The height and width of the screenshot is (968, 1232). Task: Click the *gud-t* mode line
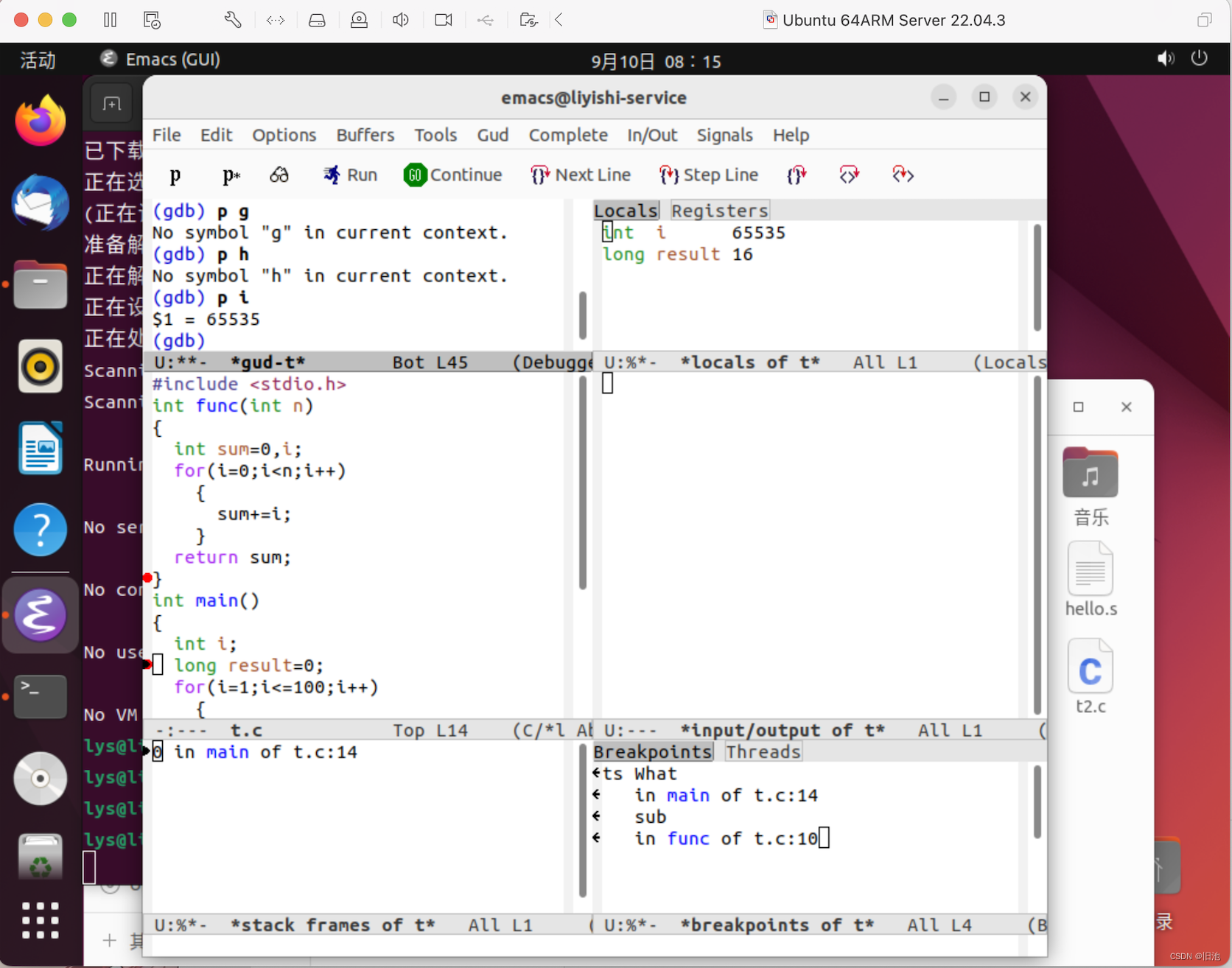368,362
